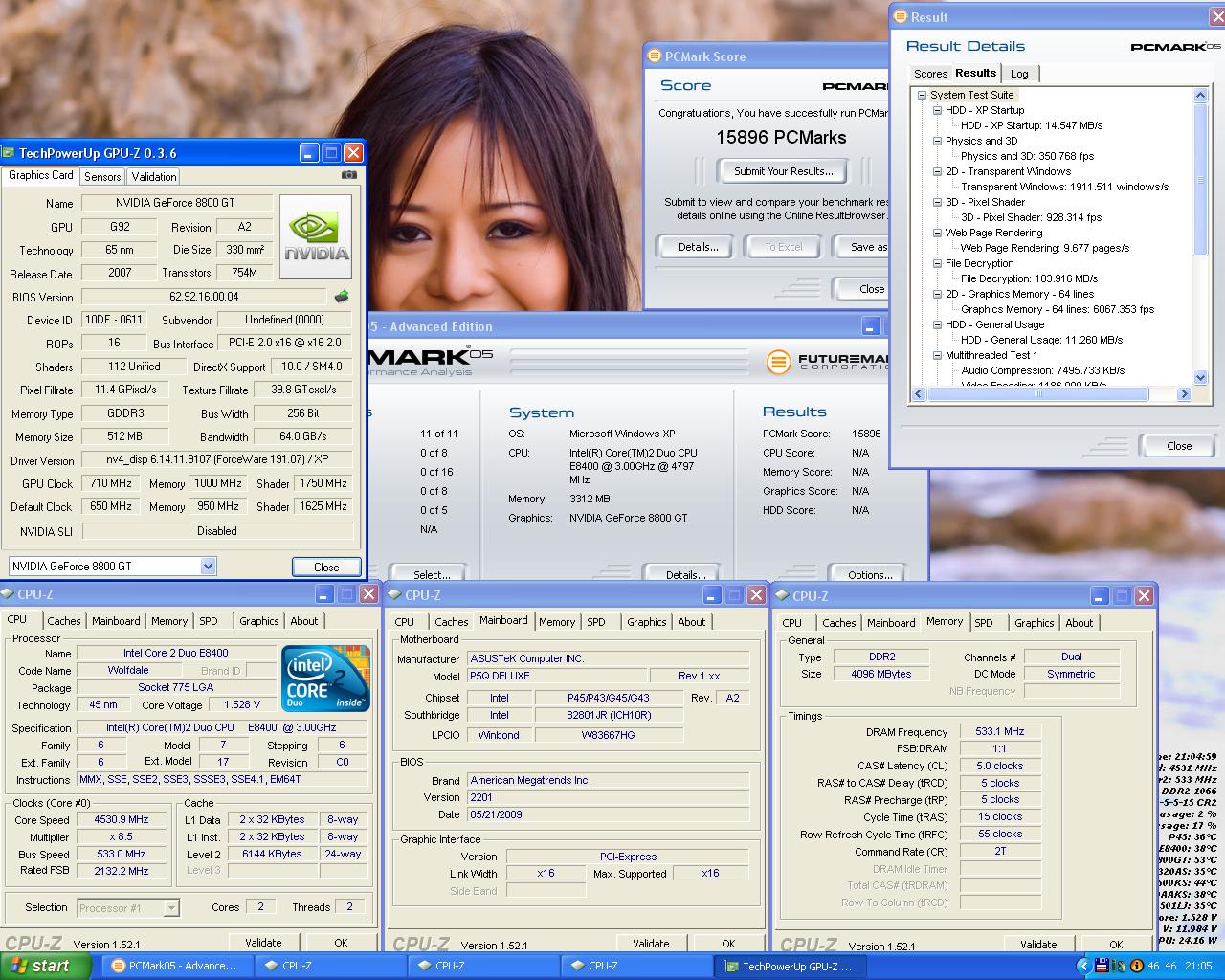
Task: Click the GPU-Z title bar icon
Action: coord(10,153)
